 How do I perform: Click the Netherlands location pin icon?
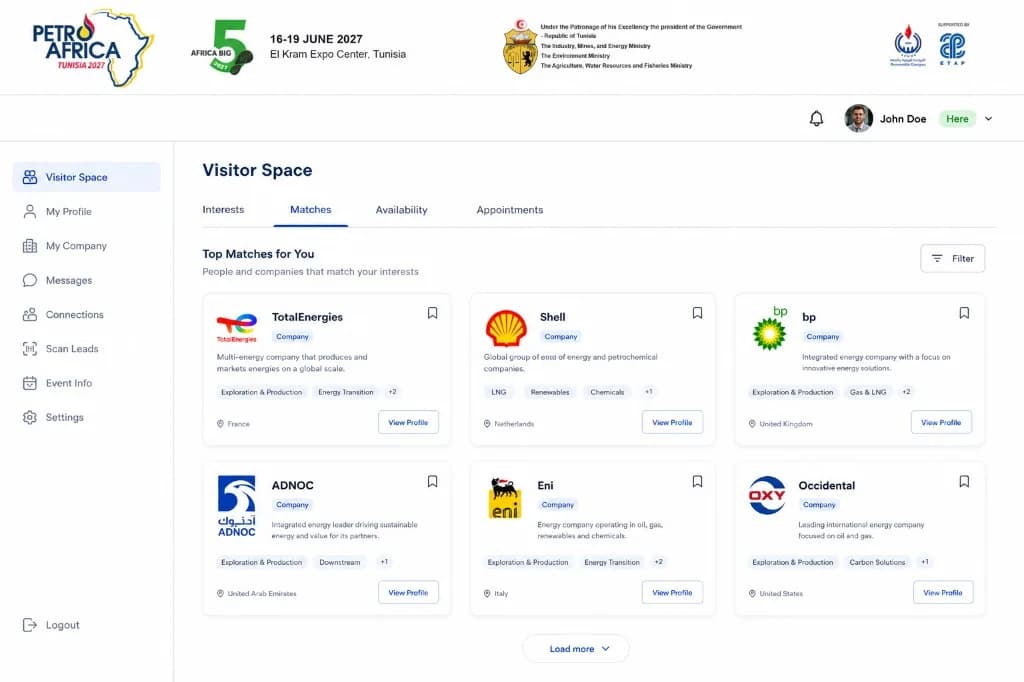[487, 424]
